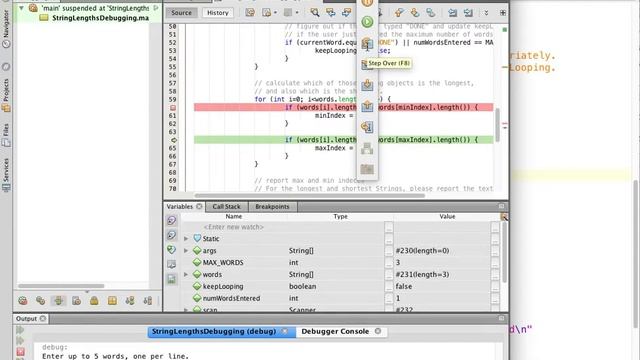Click the greyed Apply Code Changes icon
This screenshot has width=640, height=360.
point(367,148)
